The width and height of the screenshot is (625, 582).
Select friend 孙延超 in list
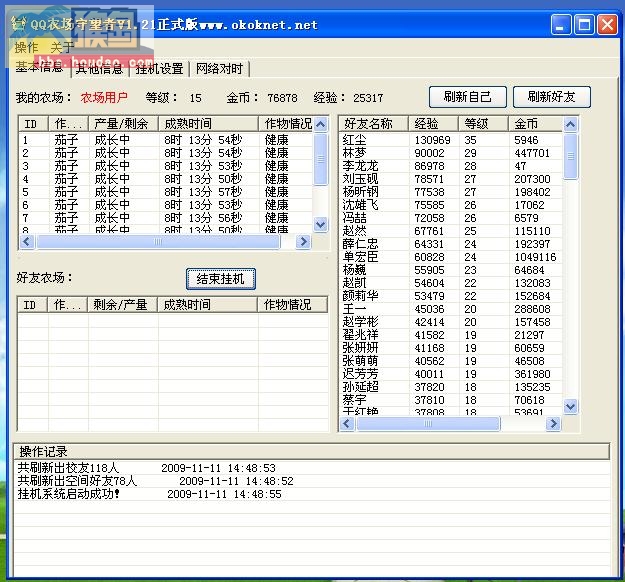[x=451, y=387]
